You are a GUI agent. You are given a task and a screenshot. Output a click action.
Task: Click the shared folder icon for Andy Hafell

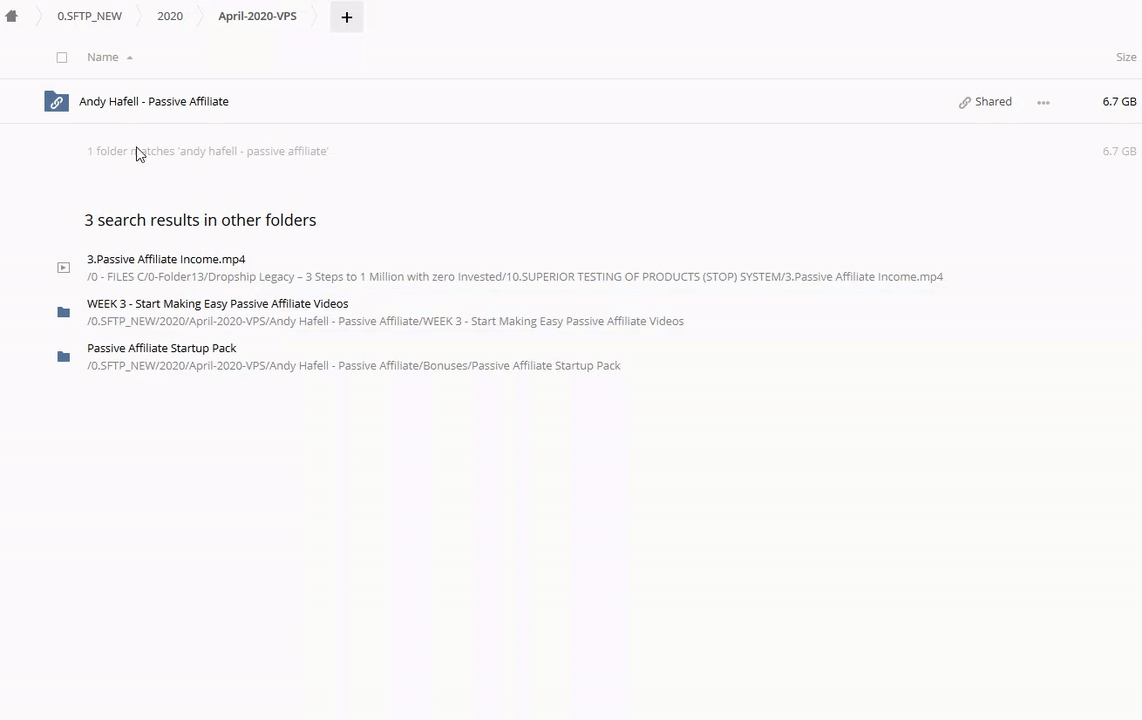(56, 101)
